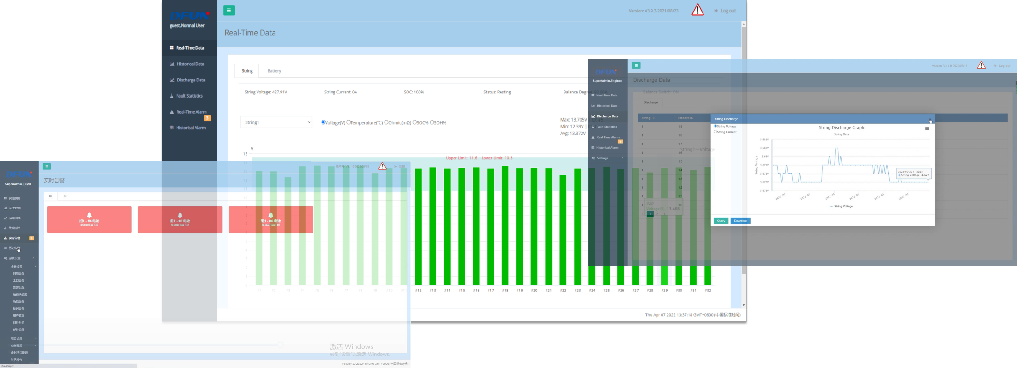Open chart context menu icon in discharge graph
Image resolution: width=1018 pixels, height=368 pixels.
pos(926,129)
